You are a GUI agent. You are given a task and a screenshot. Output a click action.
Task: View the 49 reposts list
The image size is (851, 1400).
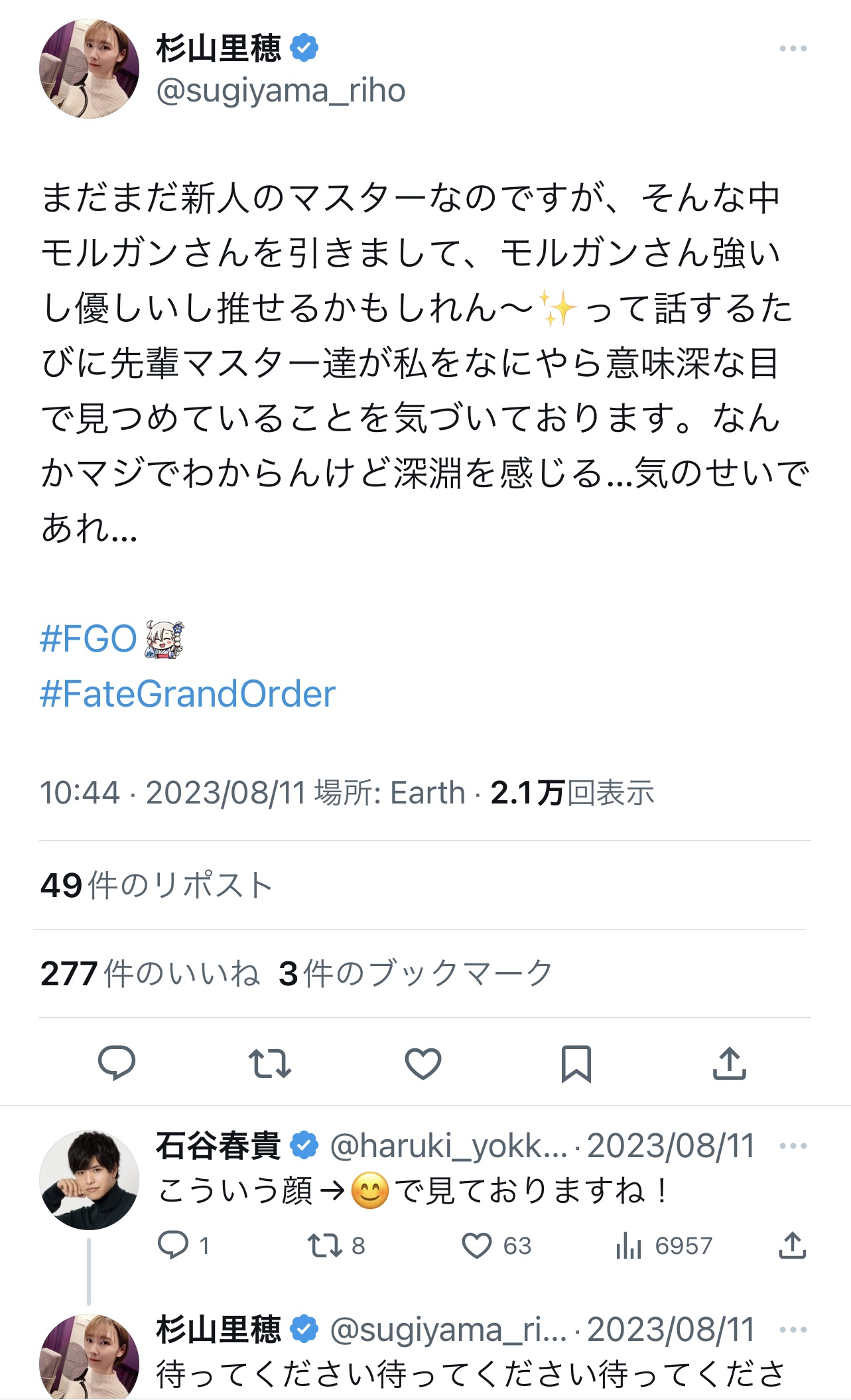pyautogui.click(x=156, y=885)
